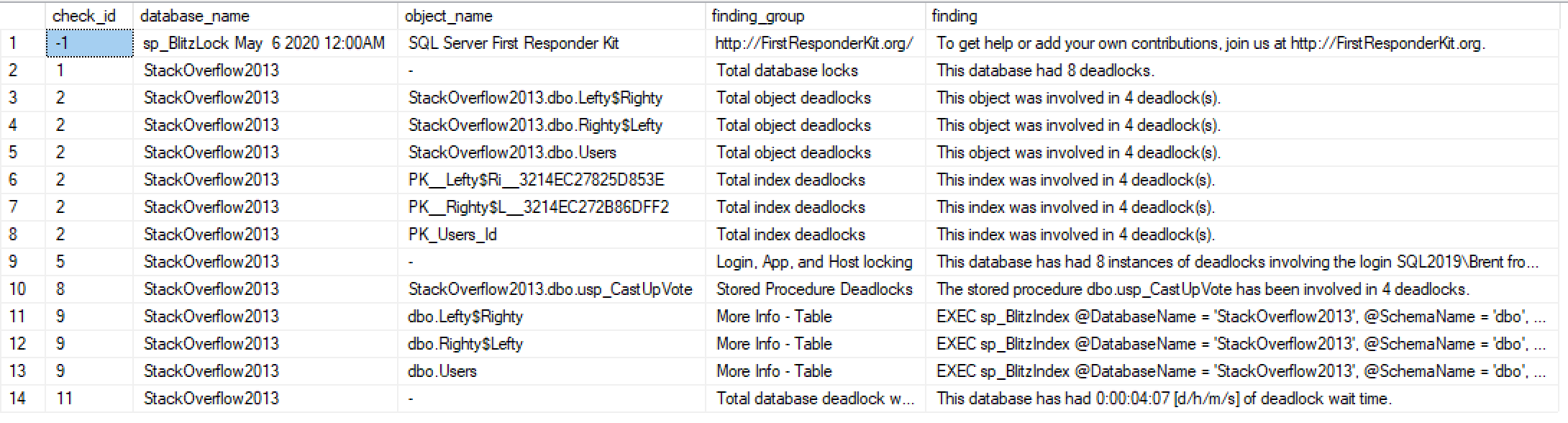Select the database_name column header
This screenshot has width=1568, height=423.
click(x=194, y=16)
